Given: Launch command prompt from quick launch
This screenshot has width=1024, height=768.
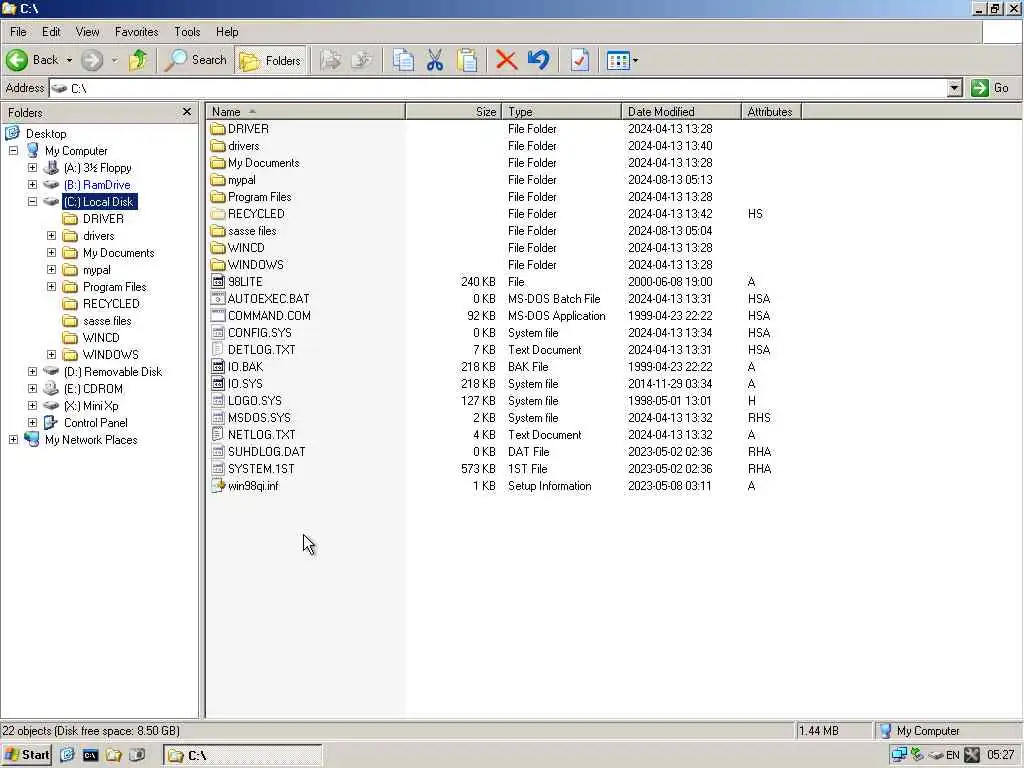Looking at the screenshot, I should 90,755.
